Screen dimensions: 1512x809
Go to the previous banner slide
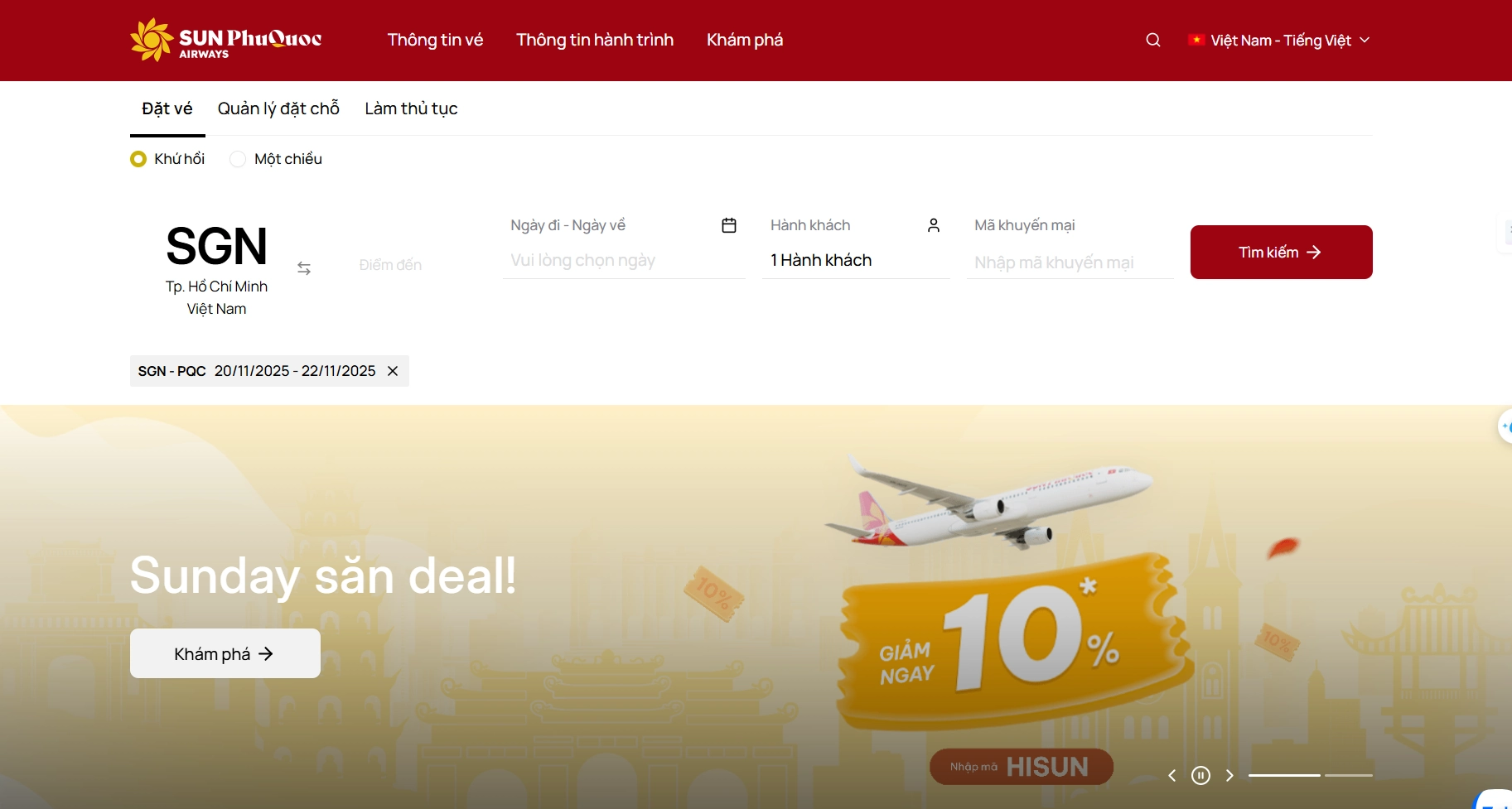(1171, 775)
